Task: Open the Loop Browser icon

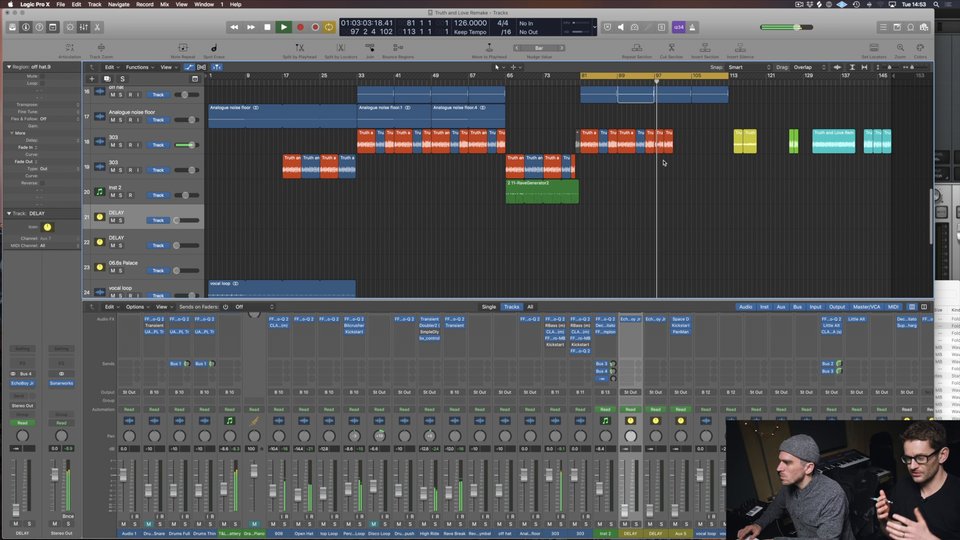Action: point(910,27)
